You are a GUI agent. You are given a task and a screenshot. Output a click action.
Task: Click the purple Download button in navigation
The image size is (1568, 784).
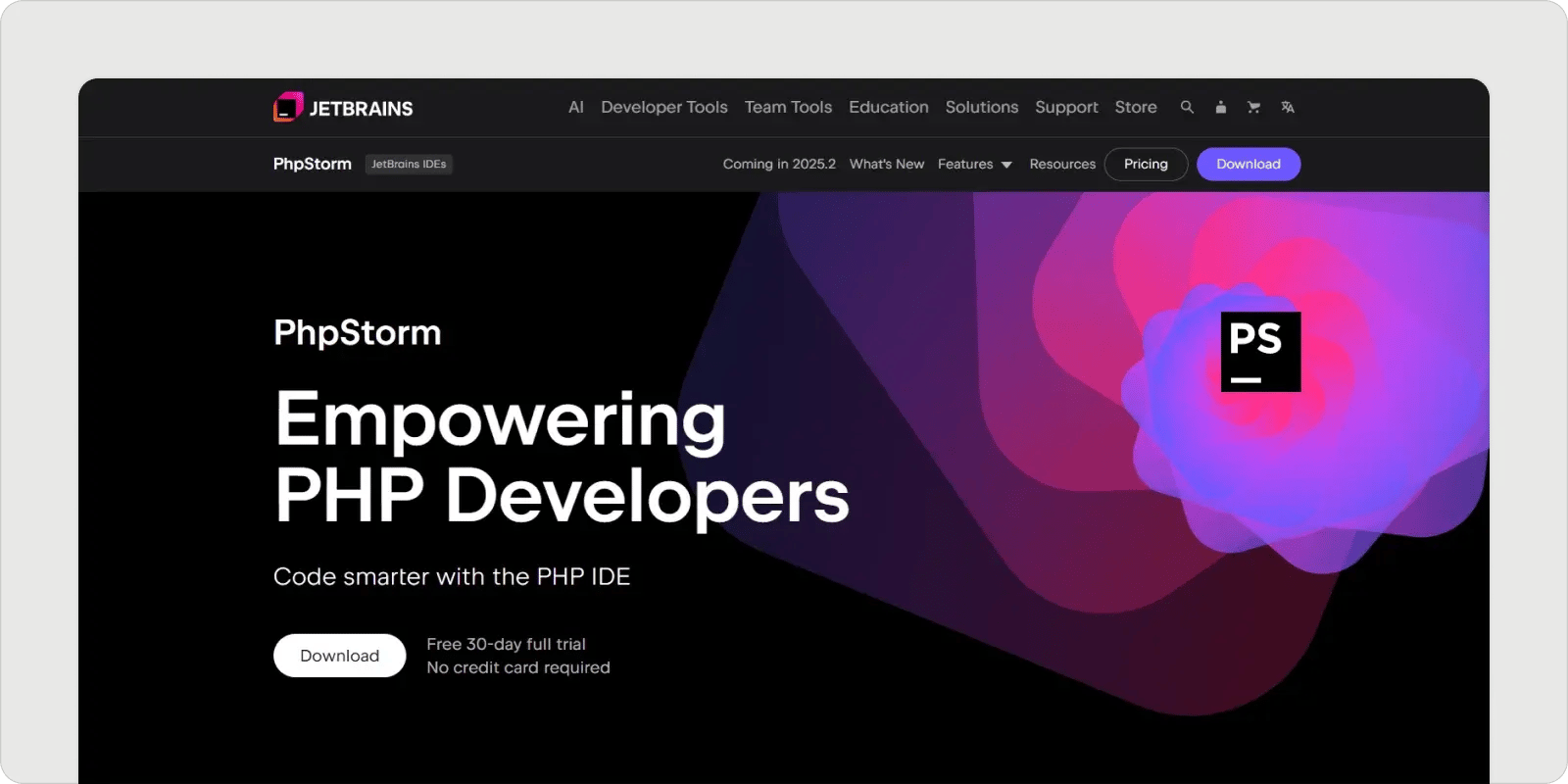[1249, 164]
